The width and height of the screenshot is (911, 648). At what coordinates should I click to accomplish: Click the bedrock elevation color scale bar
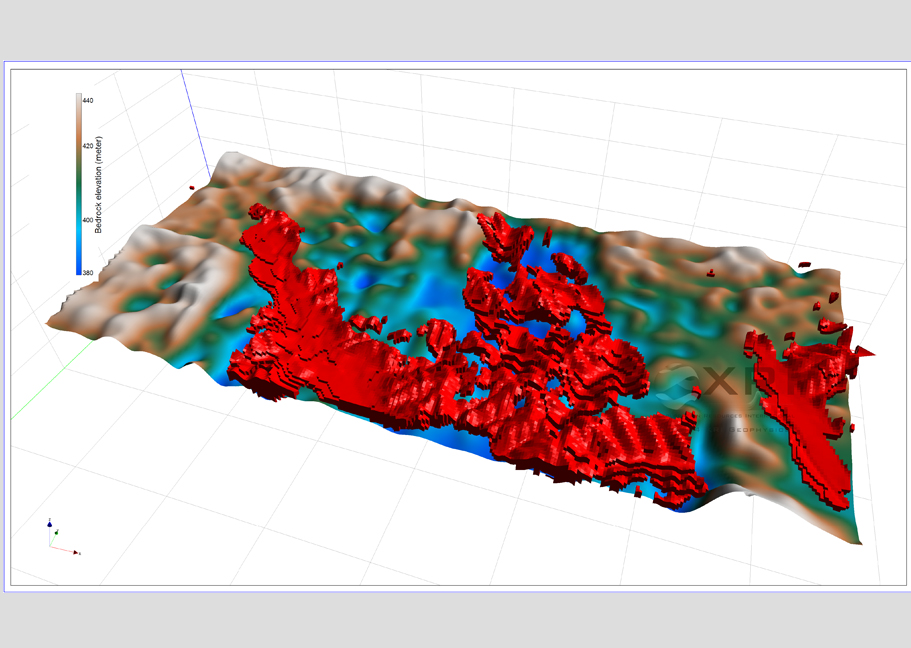[x=78, y=184]
